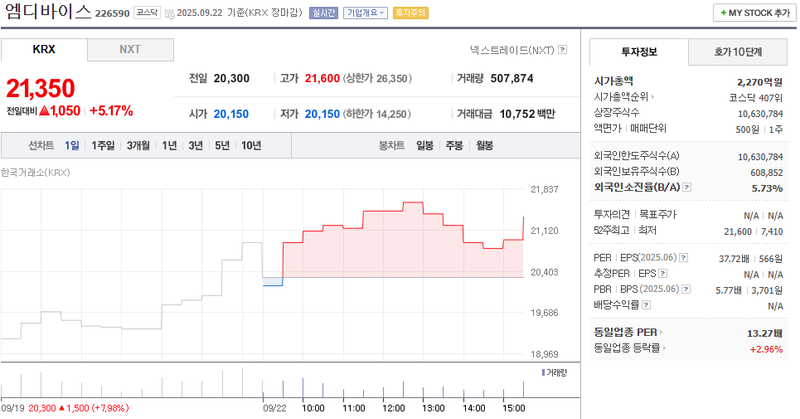Image resolution: width=800 pixels, height=419 pixels.
Task: Click the current price 21,350
Action: 40,88
